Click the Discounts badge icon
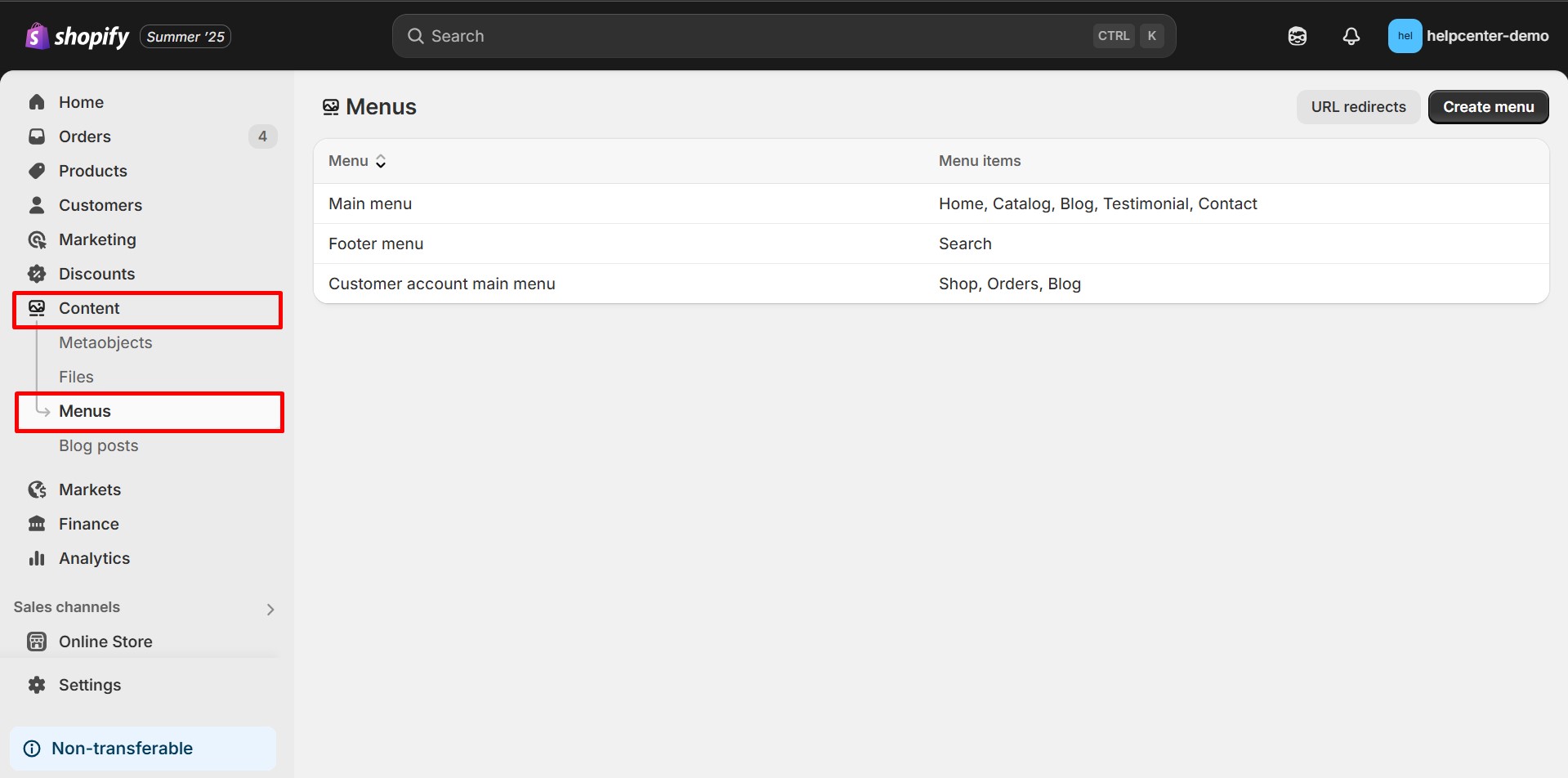 (37, 274)
